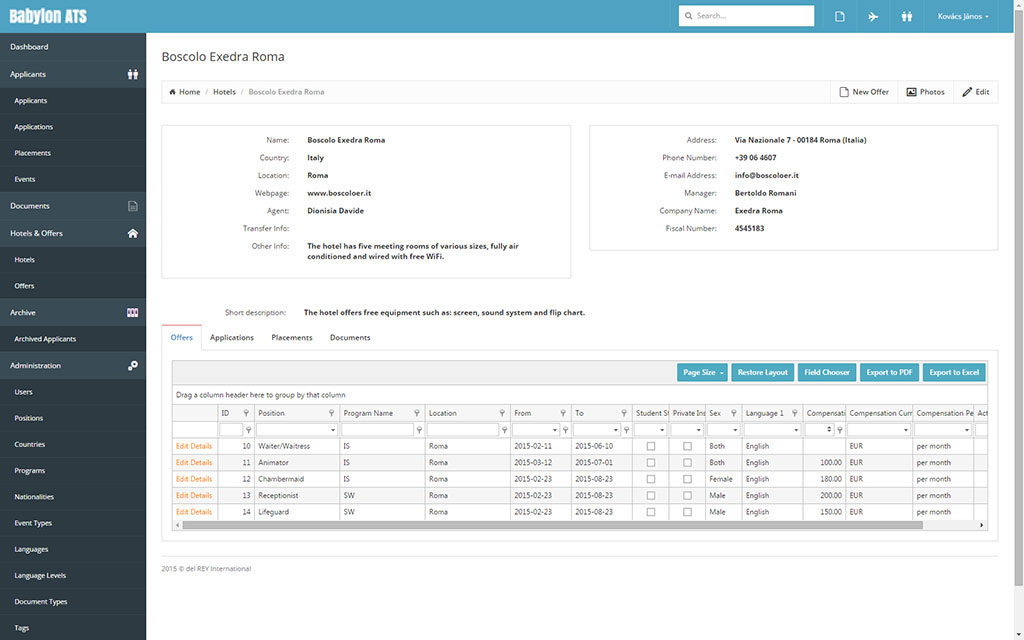Click the grid's horizontal scrollbar thumb

coord(552,525)
